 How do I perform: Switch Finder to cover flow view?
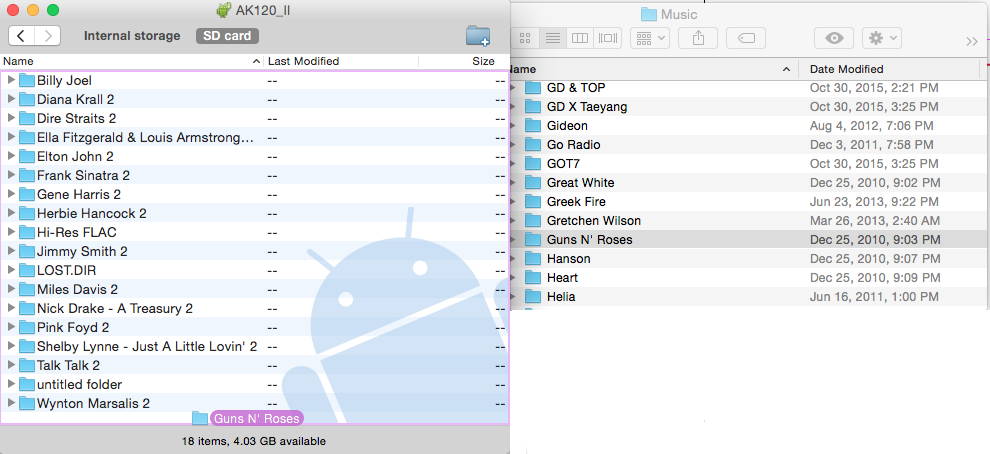click(607, 39)
